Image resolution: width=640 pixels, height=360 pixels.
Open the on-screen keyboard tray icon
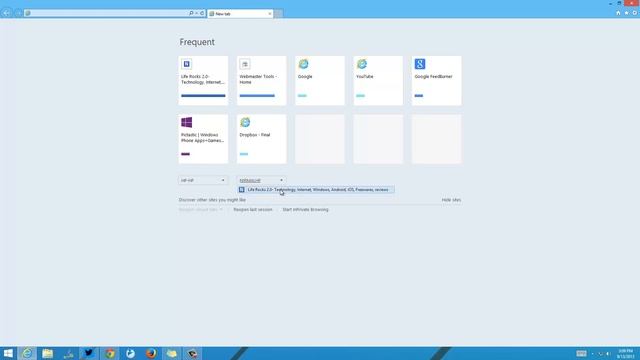pos(581,353)
